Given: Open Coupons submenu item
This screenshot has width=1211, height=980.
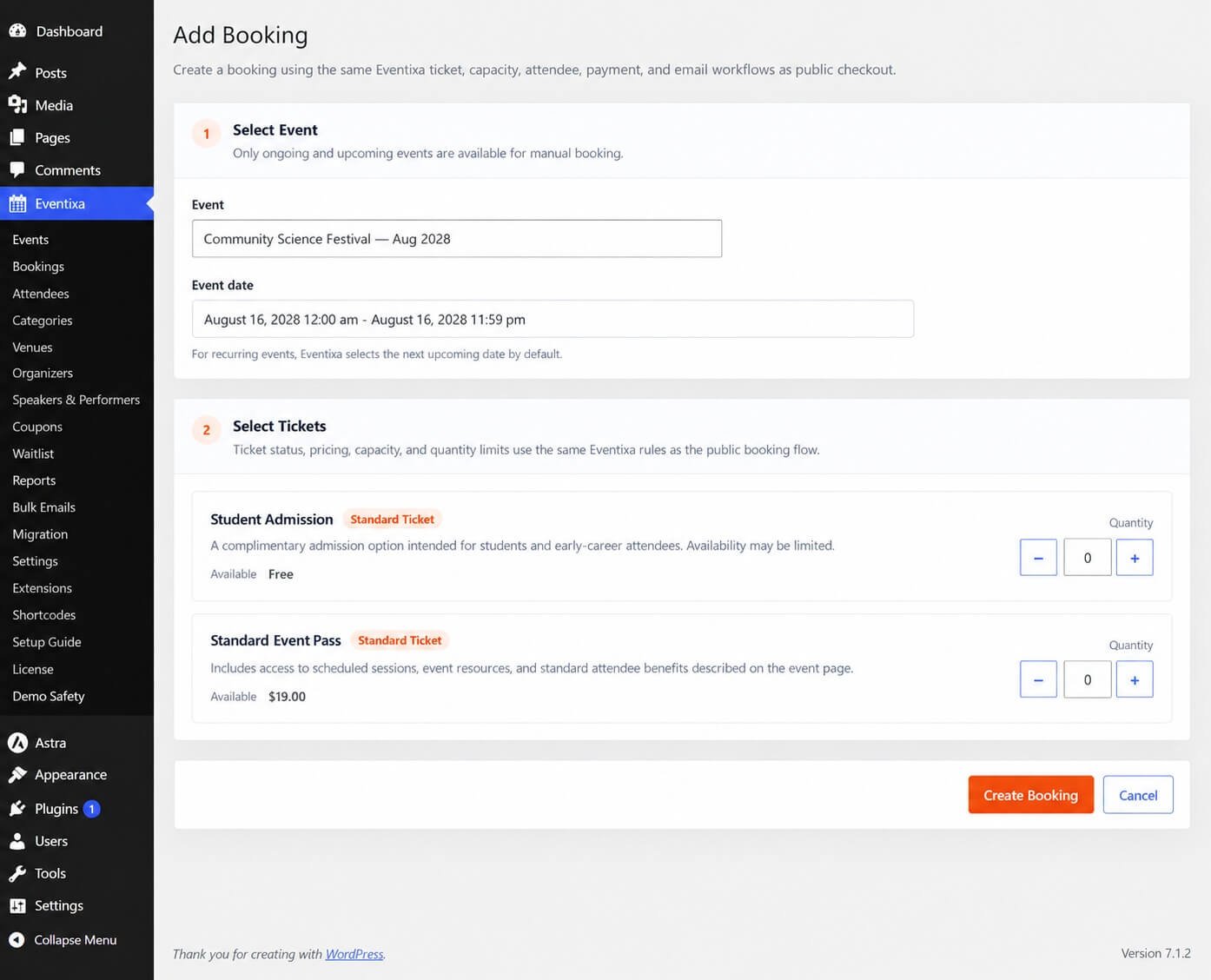Looking at the screenshot, I should pyautogui.click(x=37, y=427).
